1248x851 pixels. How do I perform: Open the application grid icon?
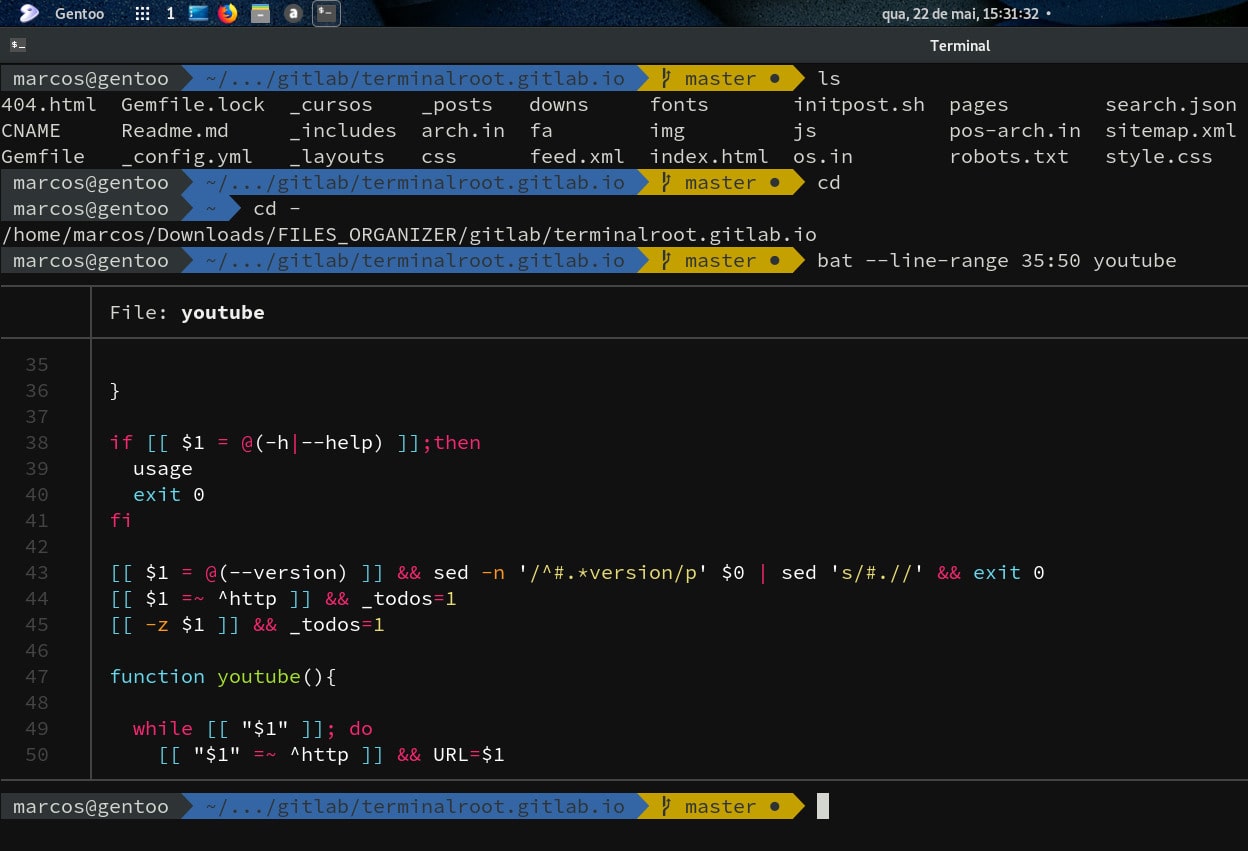point(142,13)
